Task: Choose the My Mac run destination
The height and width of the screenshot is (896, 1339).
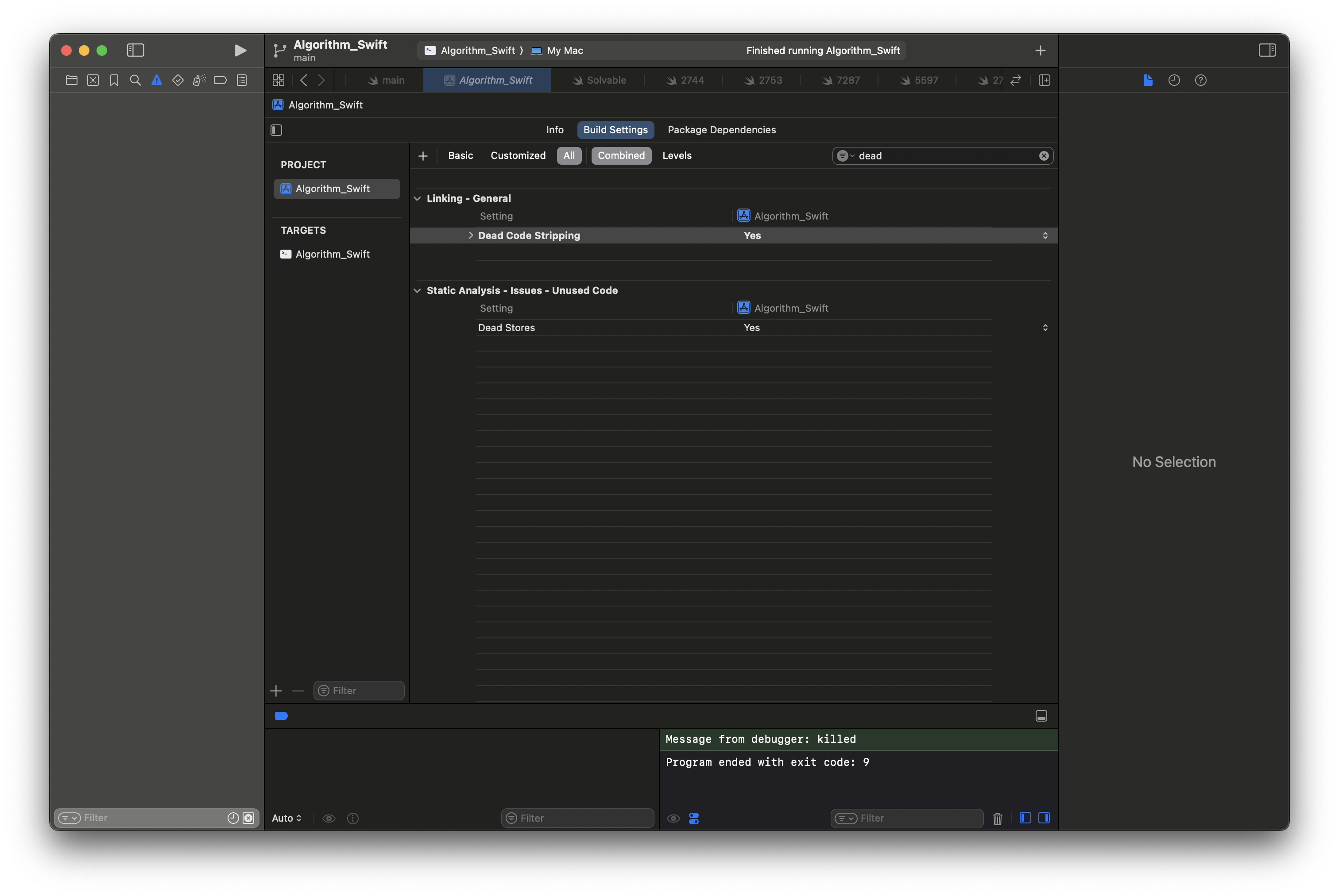Action: point(557,51)
